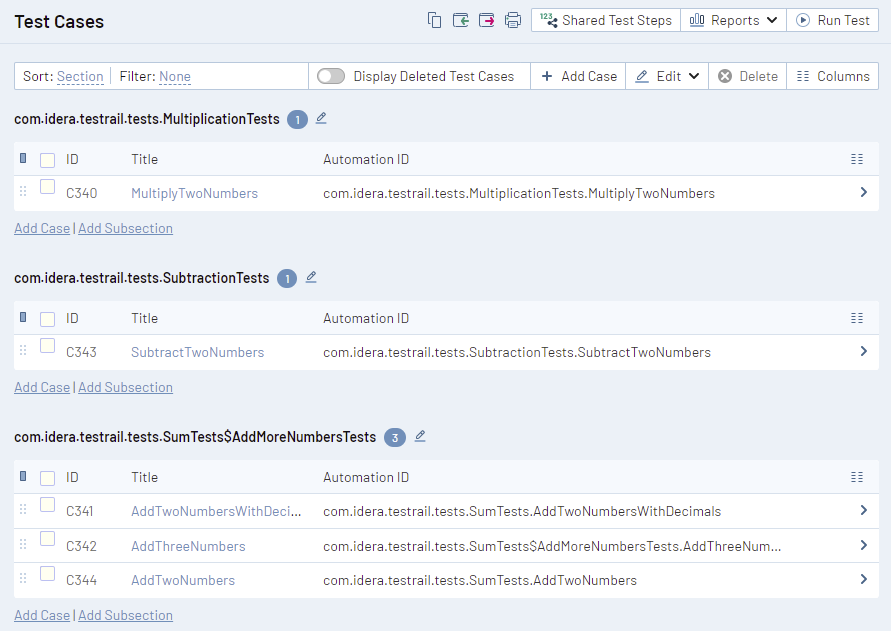
Task: Open column settings icon in MultiplicationTests table
Action: tap(856, 159)
